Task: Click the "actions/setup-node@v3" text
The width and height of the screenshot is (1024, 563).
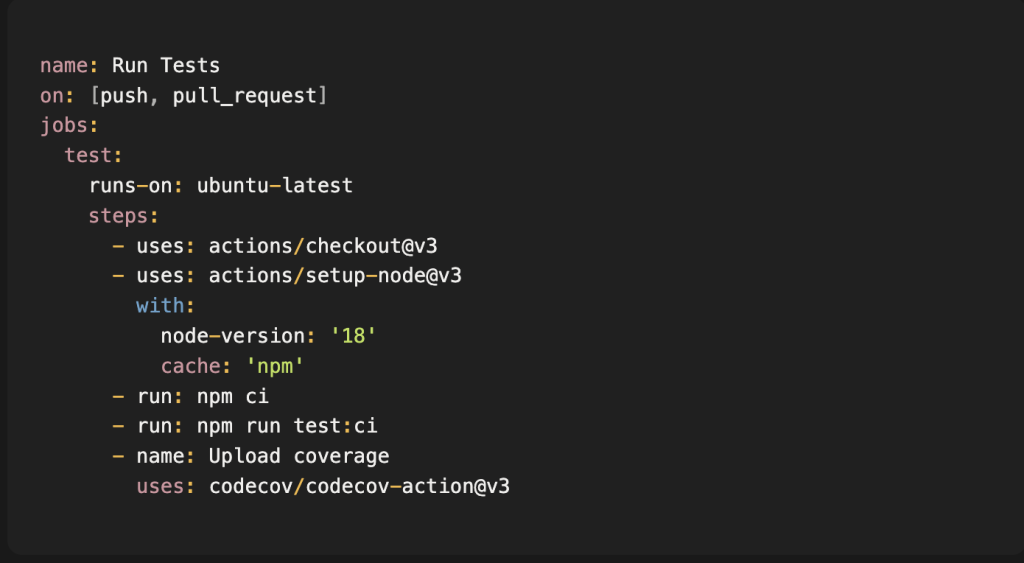Action: (335, 276)
